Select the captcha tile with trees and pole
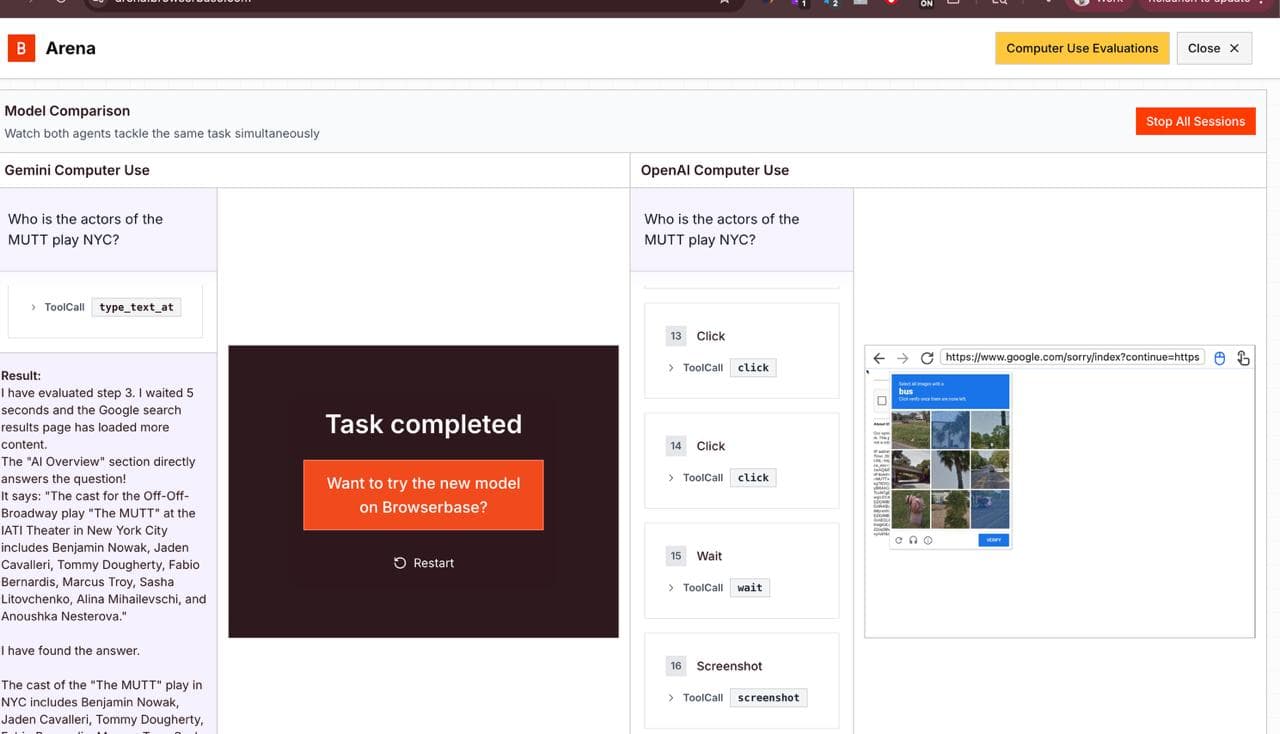Image resolution: width=1280 pixels, height=734 pixels. tap(989, 430)
